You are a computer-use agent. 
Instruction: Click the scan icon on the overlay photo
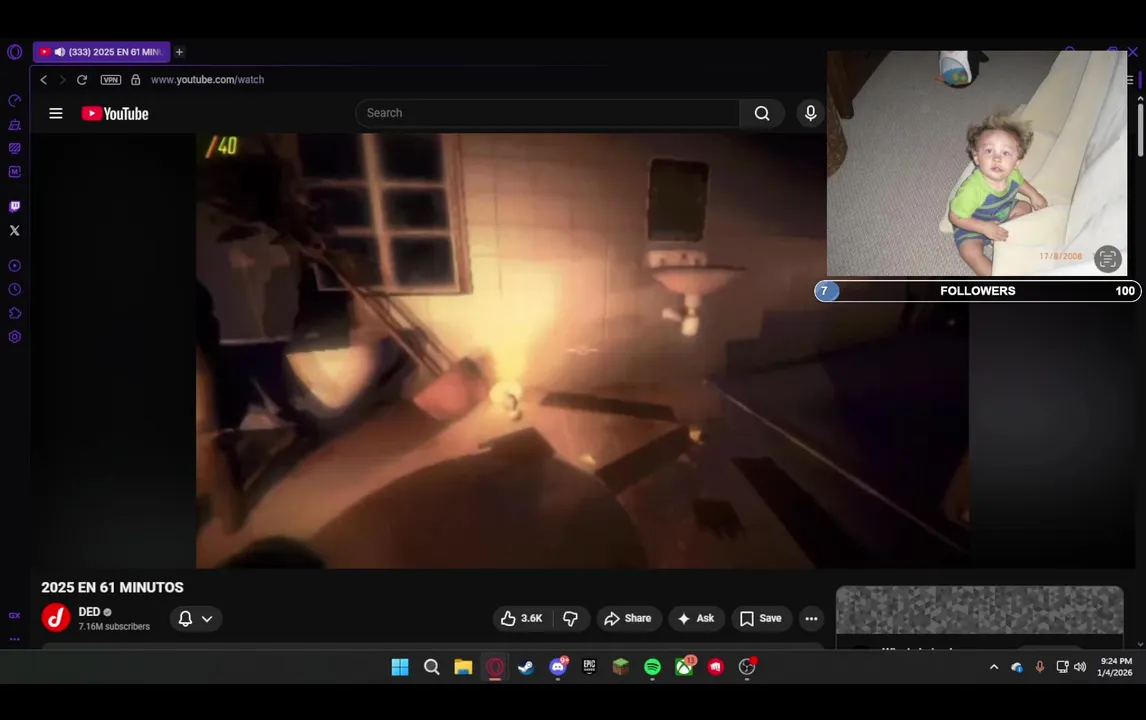(x=1107, y=258)
